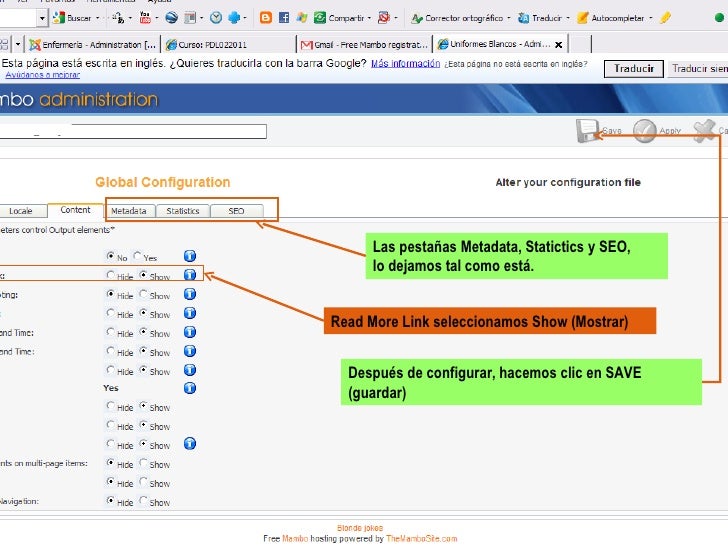Click the Traducir toolbar icon

tap(523, 19)
